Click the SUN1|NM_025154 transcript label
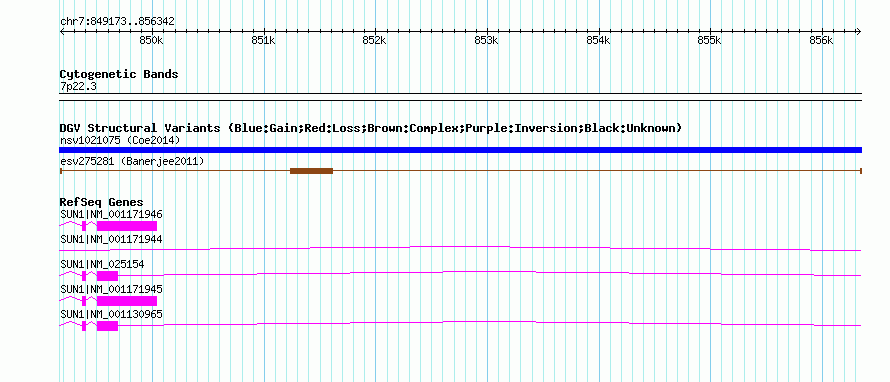This screenshot has width=890, height=382. pos(102,265)
